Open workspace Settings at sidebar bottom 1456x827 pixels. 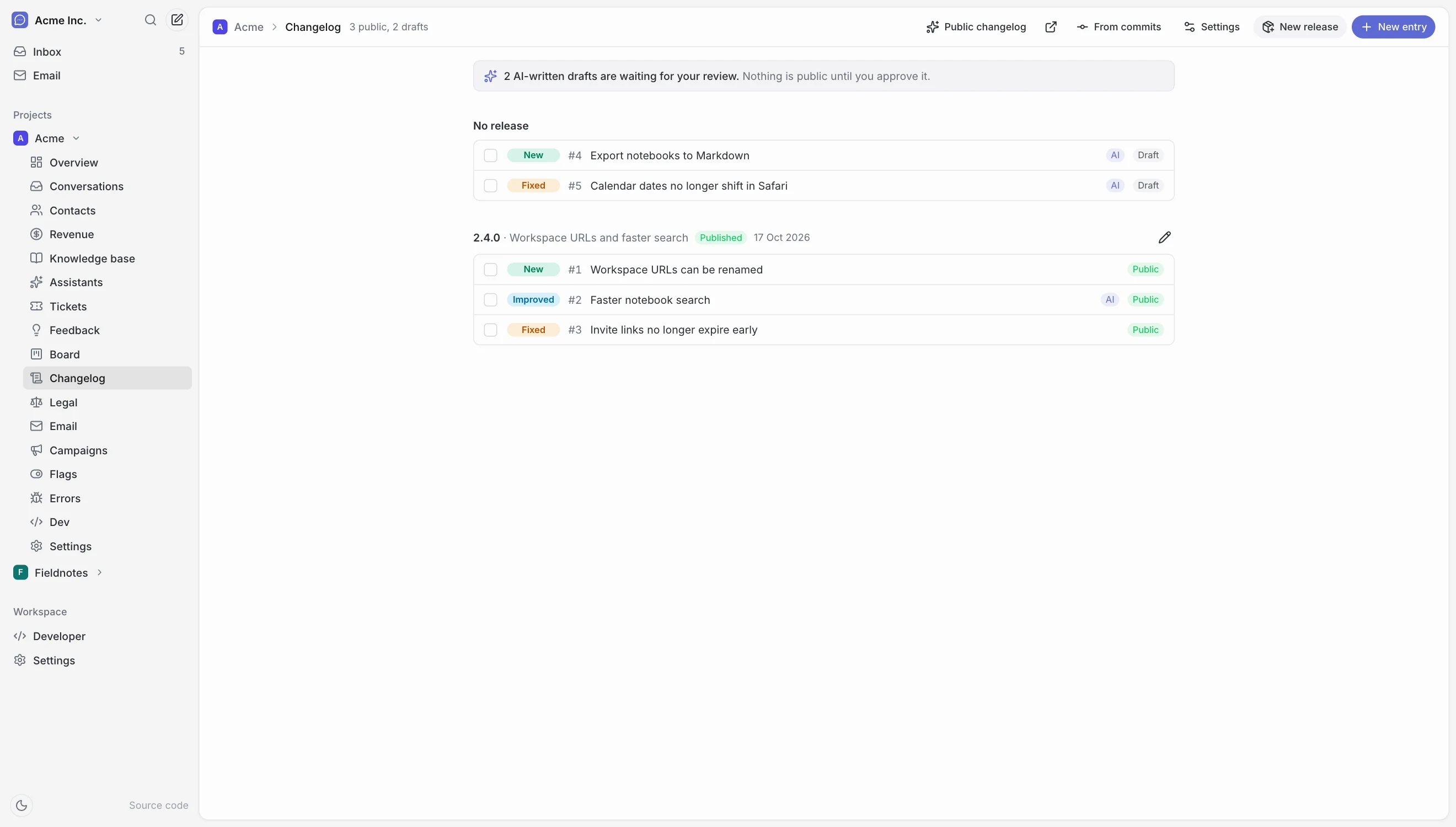pos(99,660)
